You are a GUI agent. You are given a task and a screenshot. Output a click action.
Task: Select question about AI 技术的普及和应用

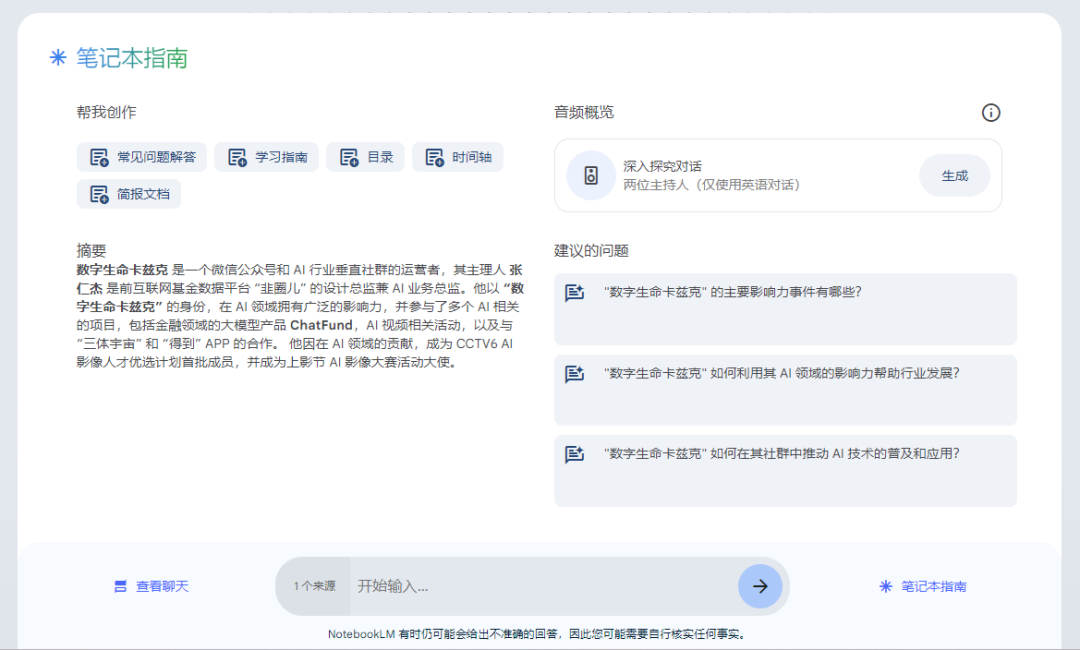coord(785,471)
